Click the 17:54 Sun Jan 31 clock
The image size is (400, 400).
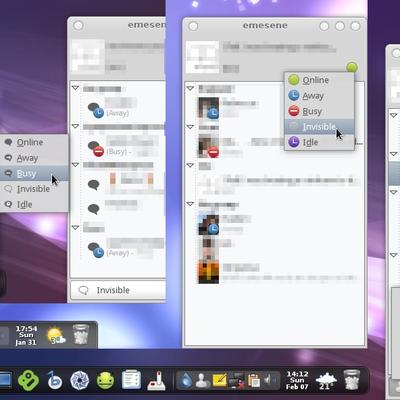coord(26,335)
